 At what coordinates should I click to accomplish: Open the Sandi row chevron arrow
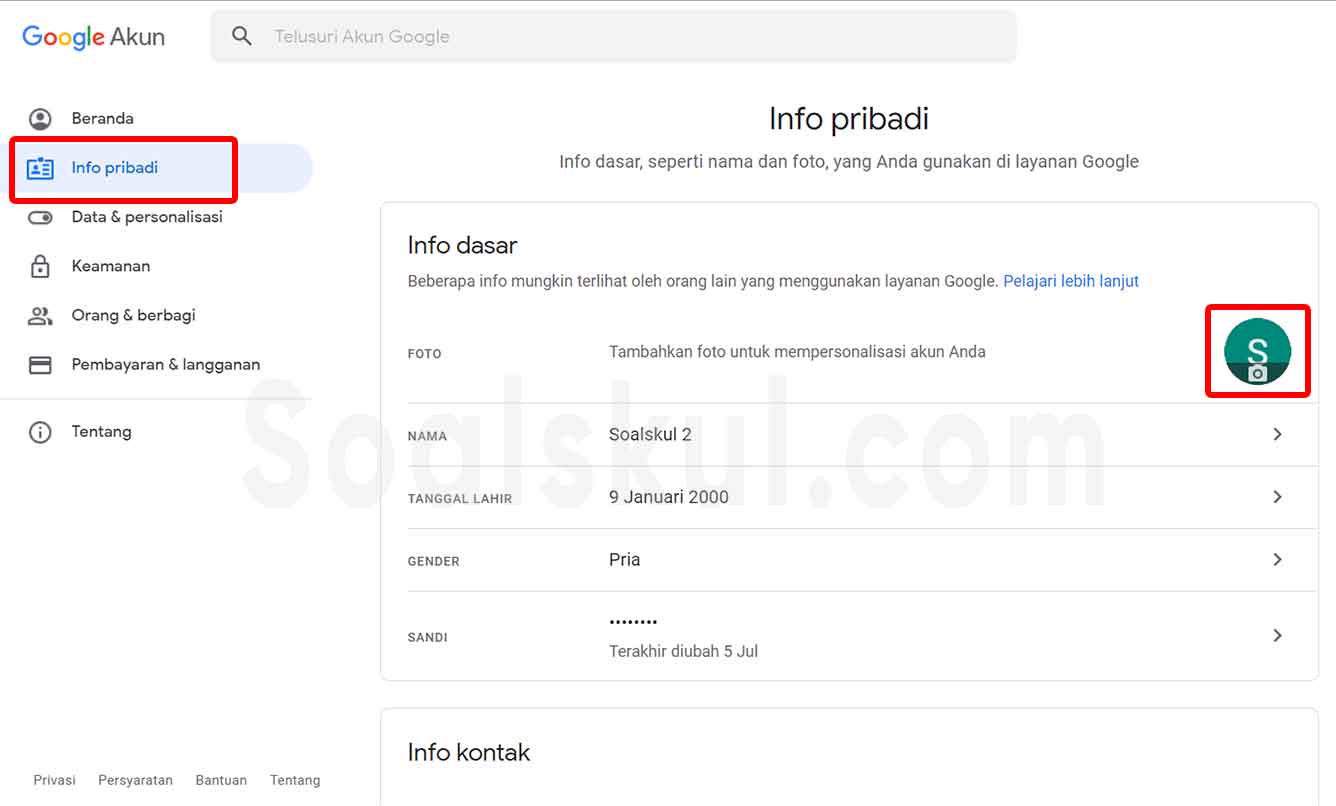(1277, 635)
